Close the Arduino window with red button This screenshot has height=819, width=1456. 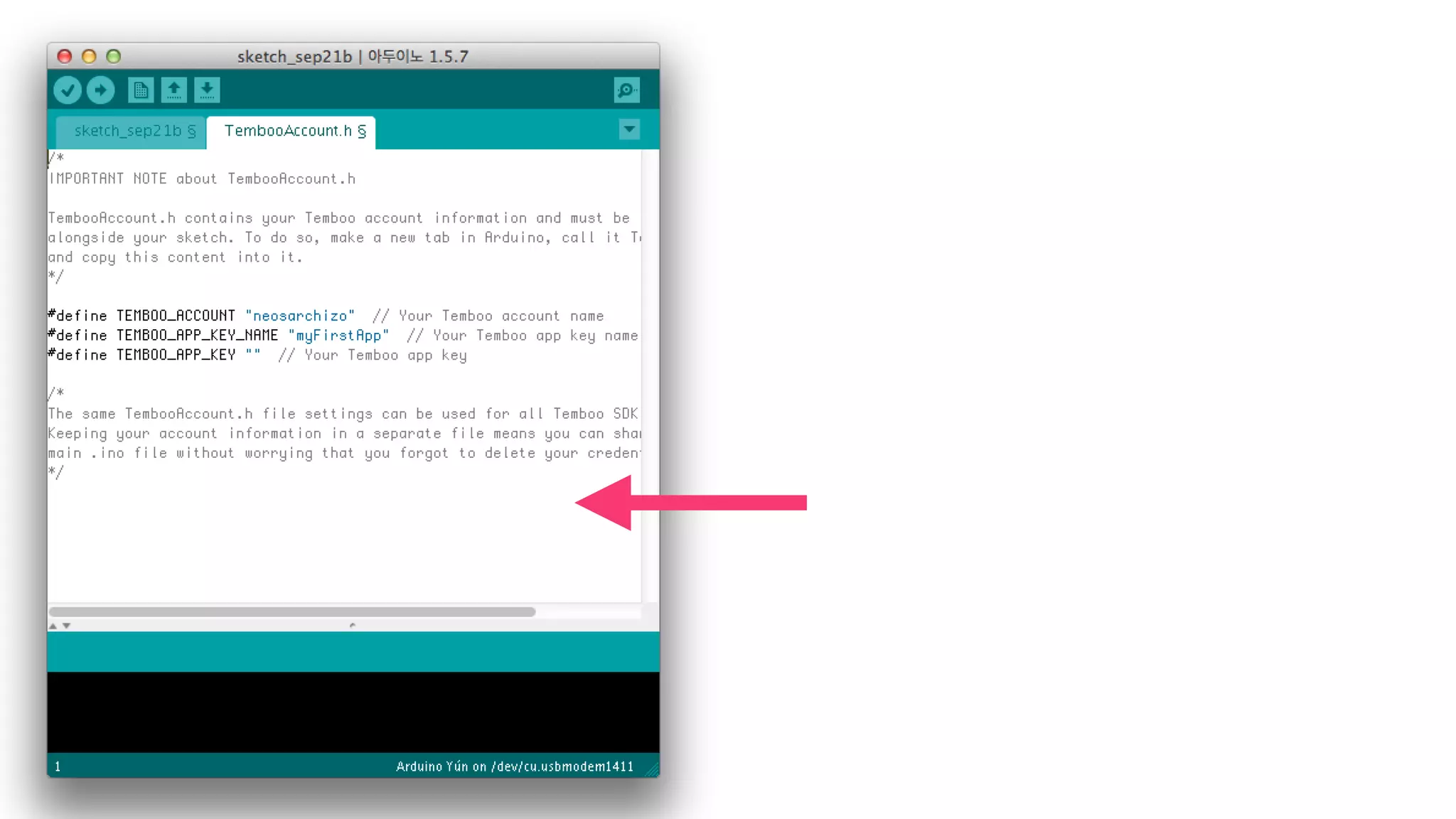pyautogui.click(x=65, y=56)
